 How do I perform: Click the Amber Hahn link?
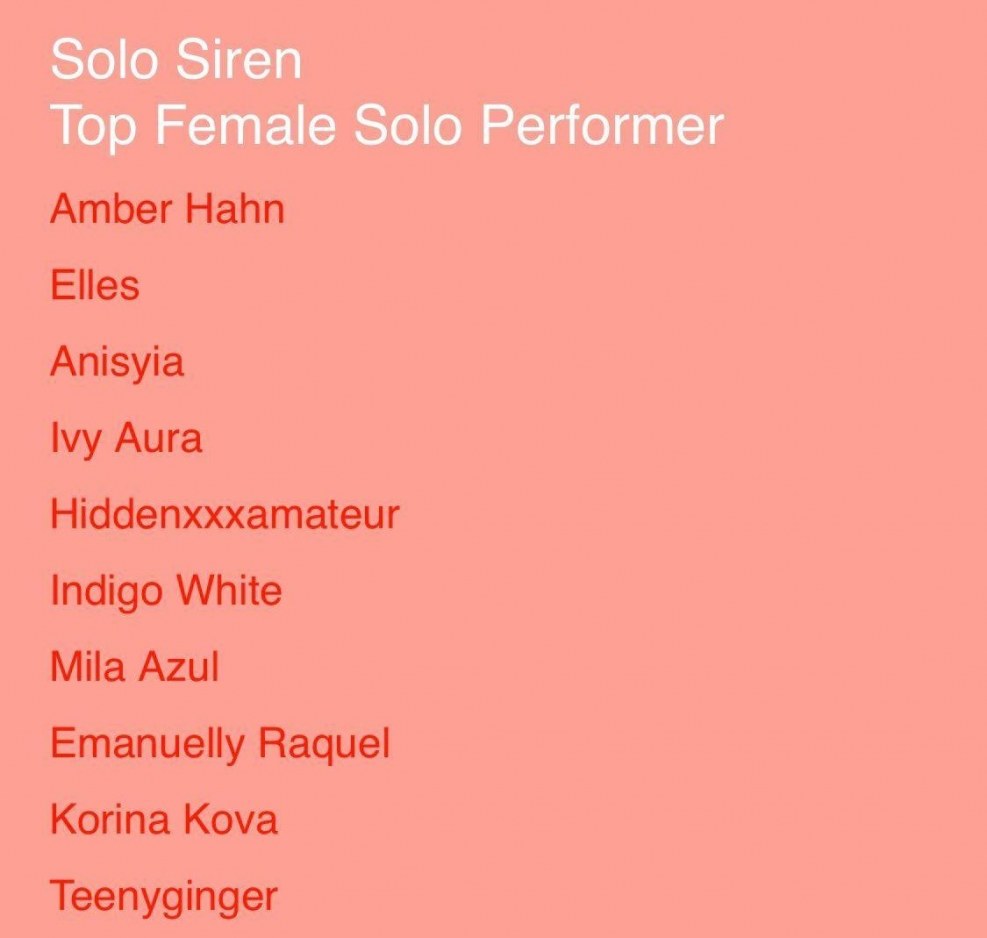167,209
